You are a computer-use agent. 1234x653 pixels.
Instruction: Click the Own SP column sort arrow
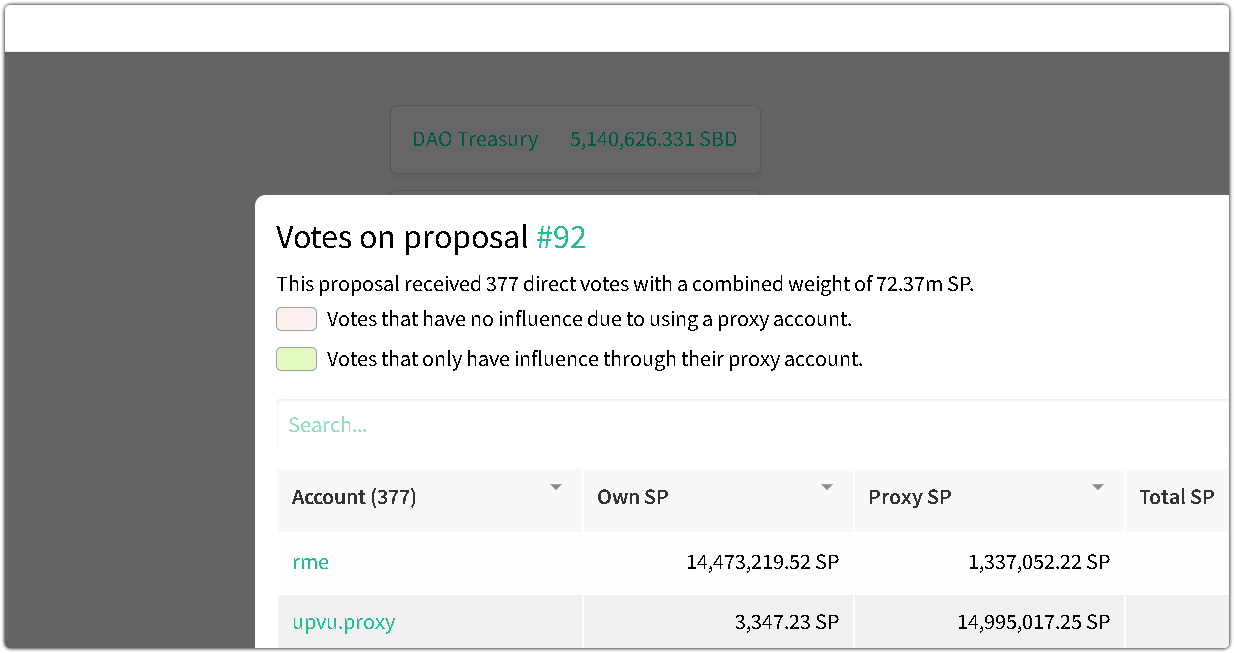(x=827, y=487)
